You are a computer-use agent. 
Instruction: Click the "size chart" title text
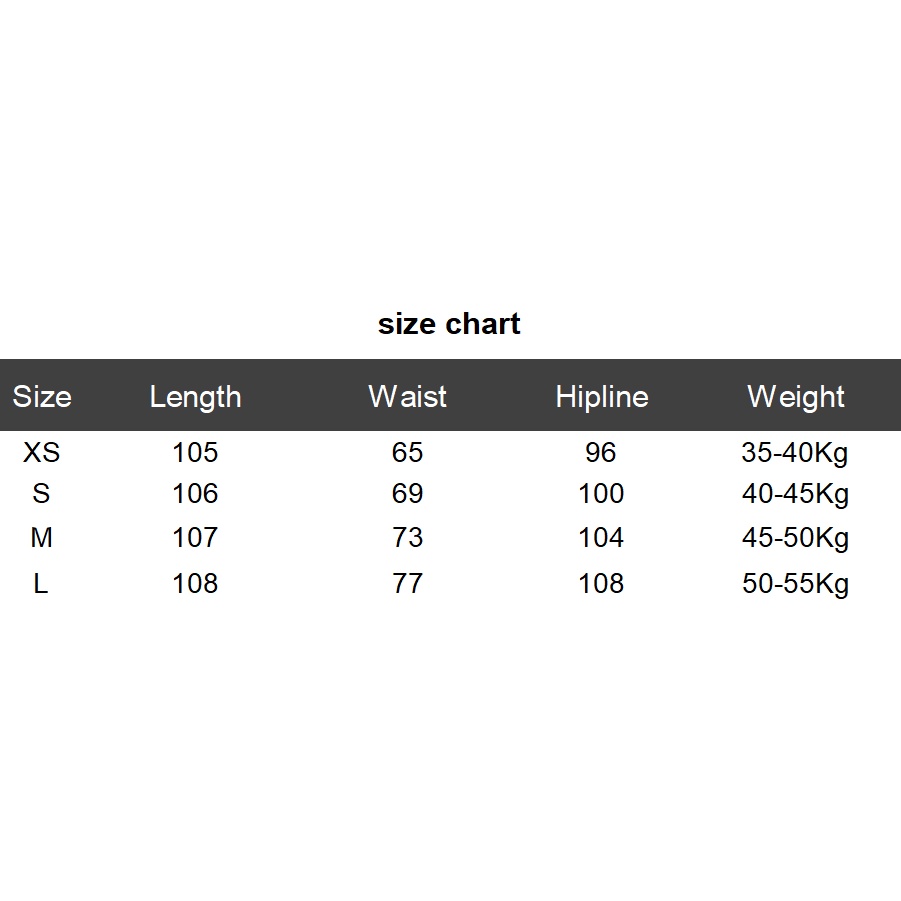[449, 324]
